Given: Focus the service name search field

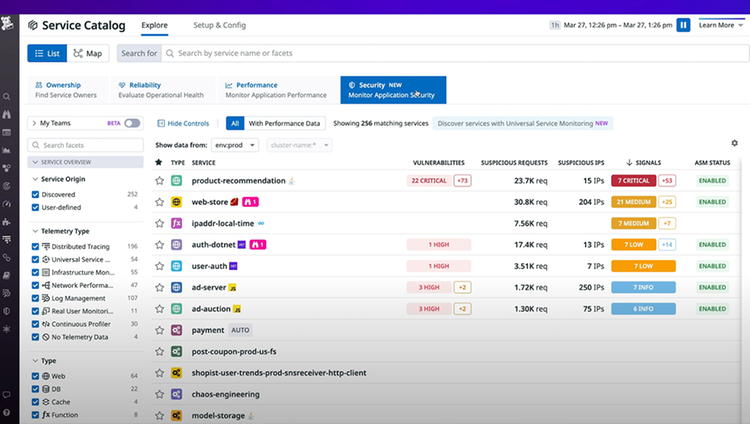Looking at the screenshot, I should coord(455,53).
